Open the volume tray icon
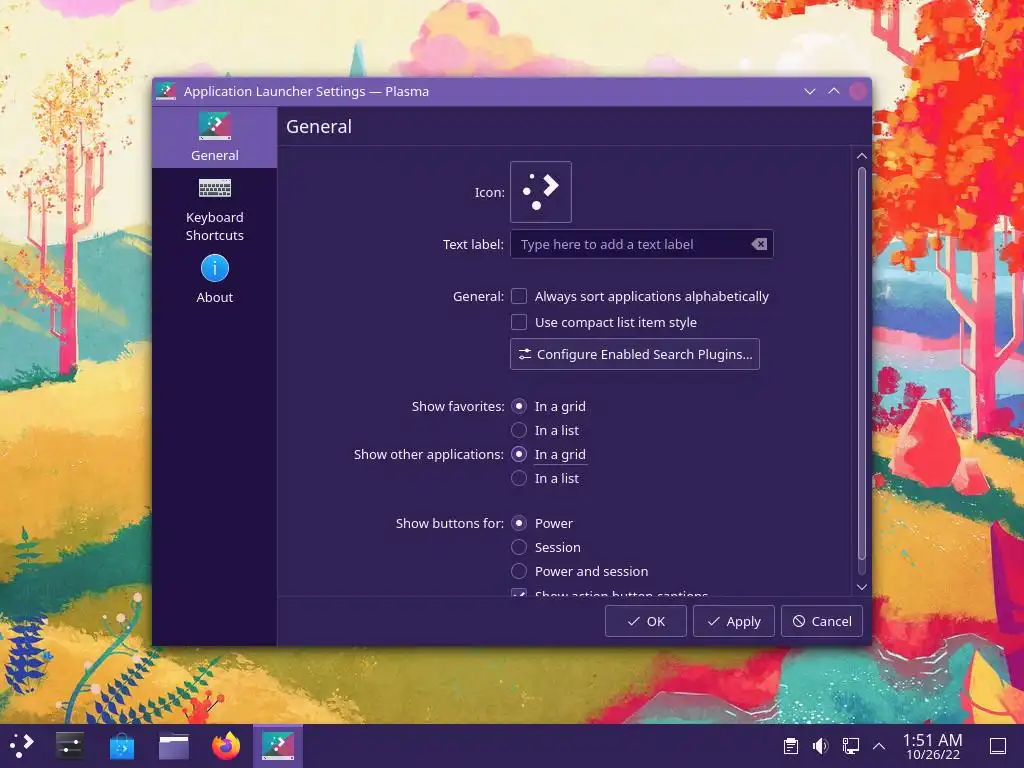This screenshot has width=1024, height=768. (x=820, y=746)
